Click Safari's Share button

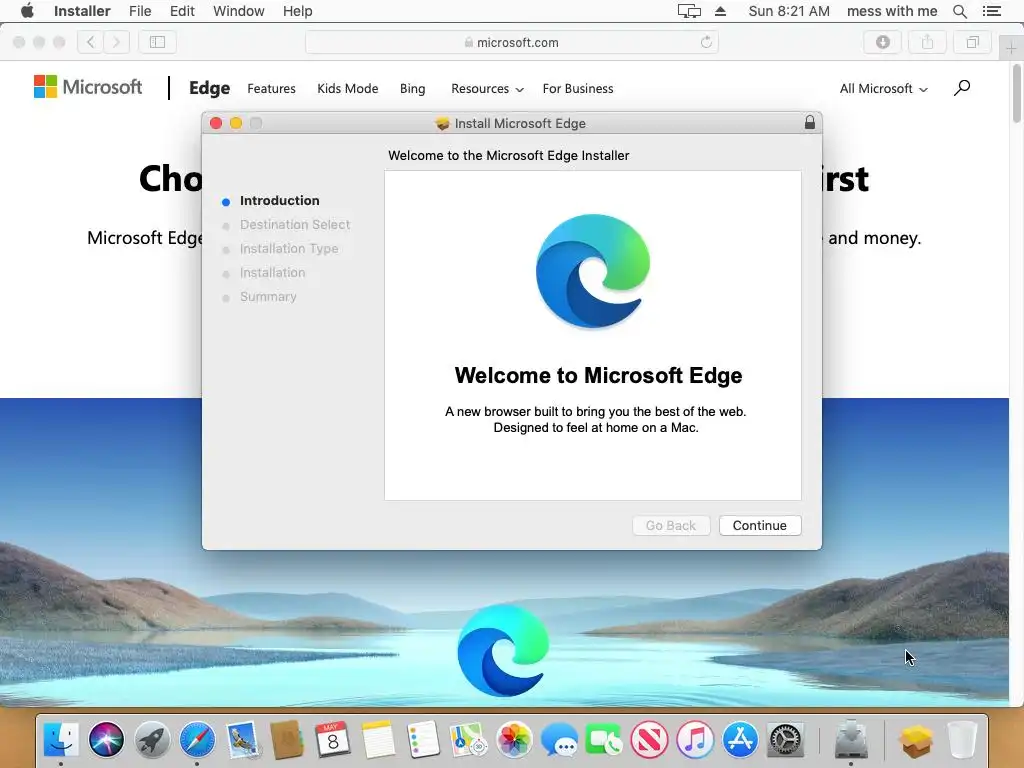click(927, 42)
